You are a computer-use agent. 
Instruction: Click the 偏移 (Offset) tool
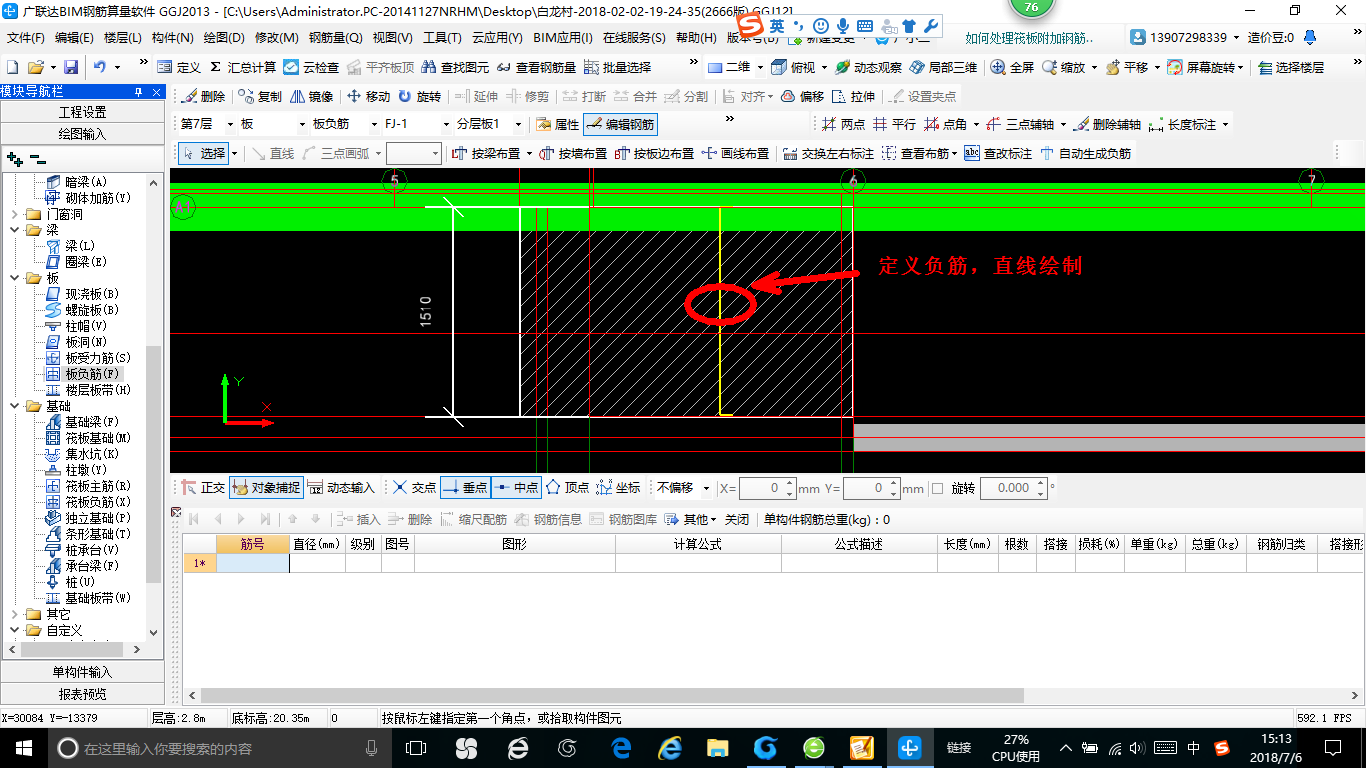pos(802,96)
